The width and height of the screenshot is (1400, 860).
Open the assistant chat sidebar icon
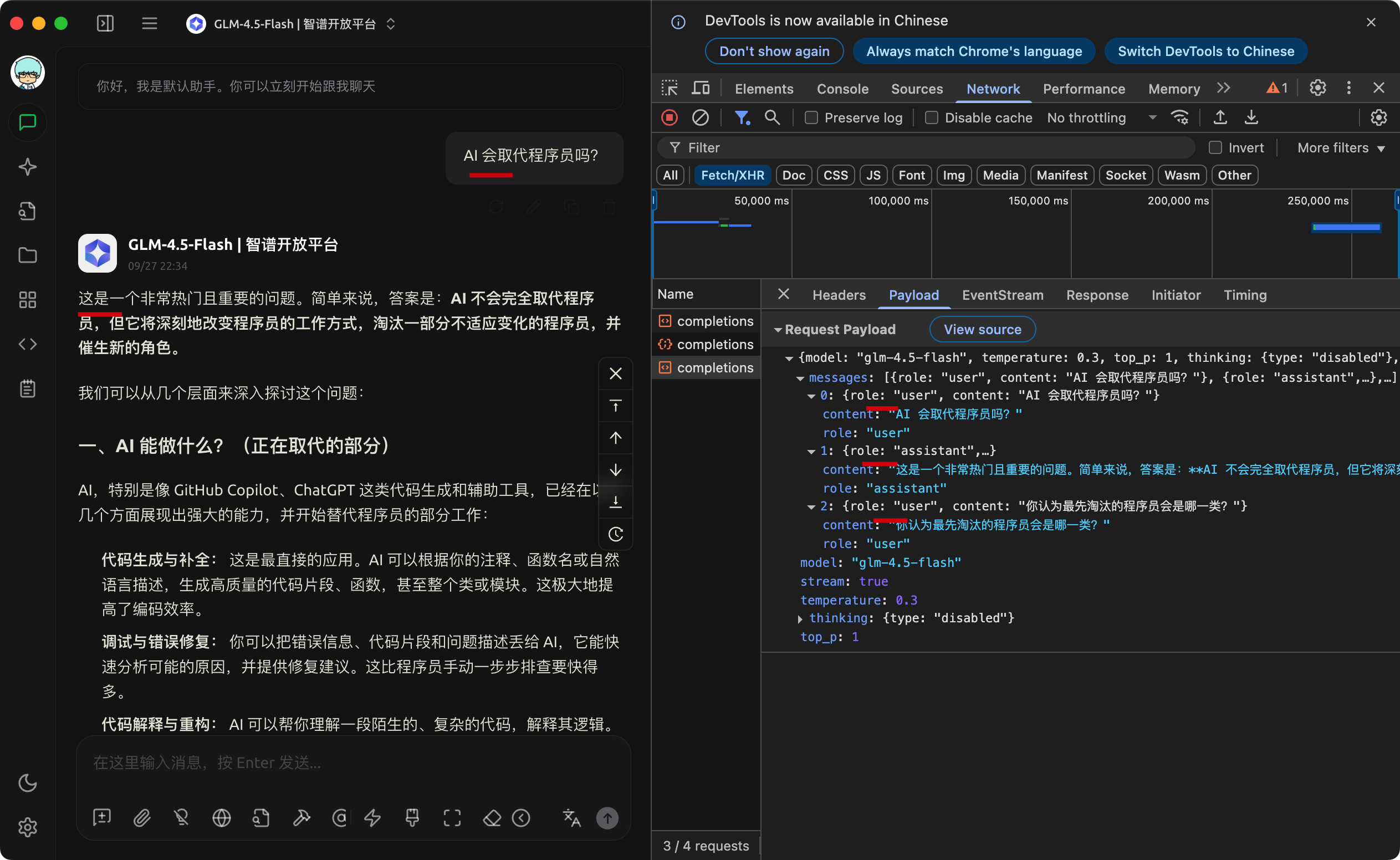coord(27,122)
